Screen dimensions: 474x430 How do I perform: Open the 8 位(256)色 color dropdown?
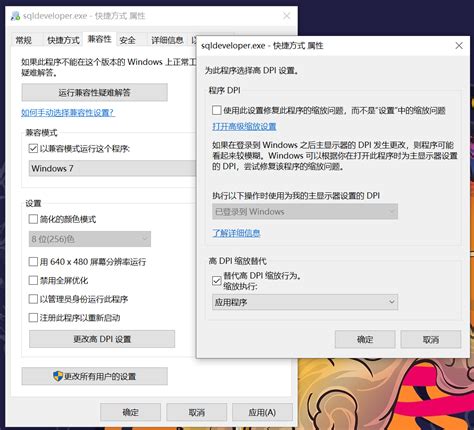click(90, 239)
